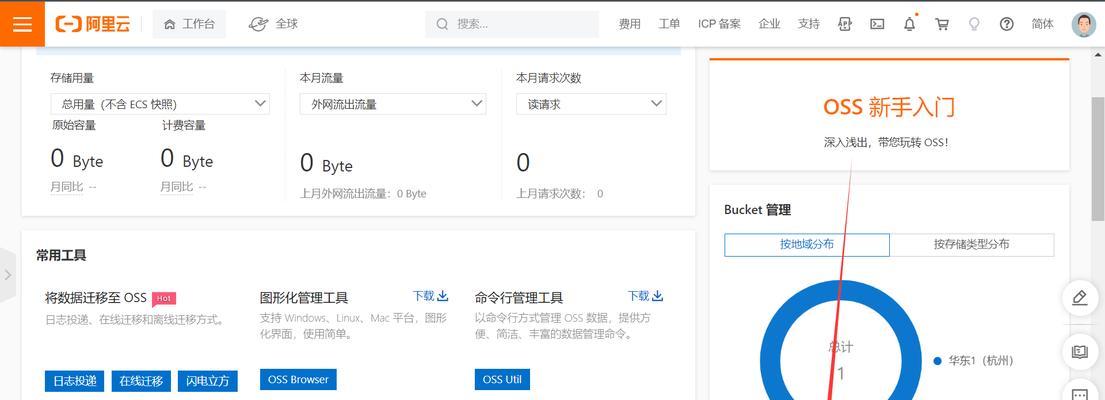Open the help question mark icon
1105x400 pixels.
1006,24
